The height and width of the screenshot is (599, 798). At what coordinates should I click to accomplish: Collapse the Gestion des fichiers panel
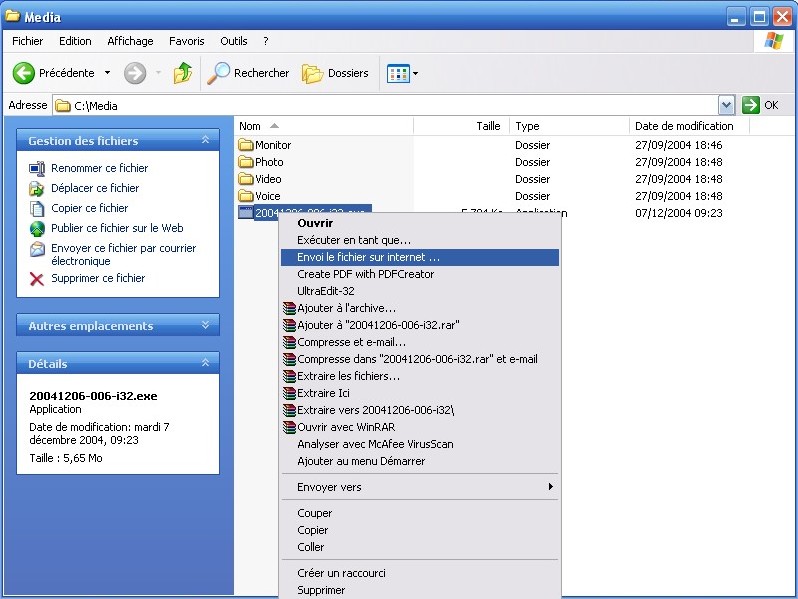click(205, 141)
